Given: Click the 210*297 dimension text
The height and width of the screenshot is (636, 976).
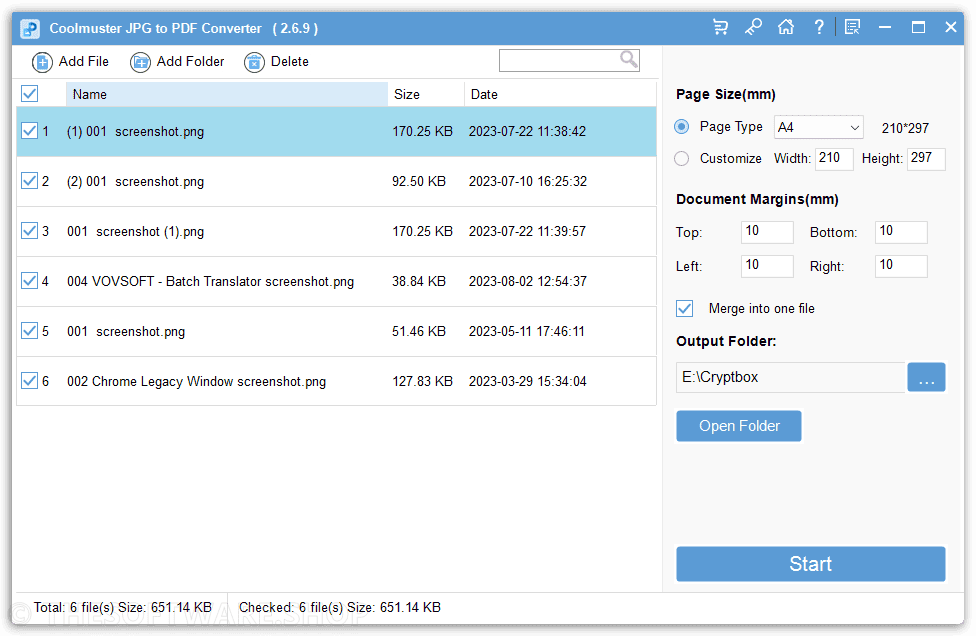Looking at the screenshot, I should pyautogui.click(x=905, y=128).
